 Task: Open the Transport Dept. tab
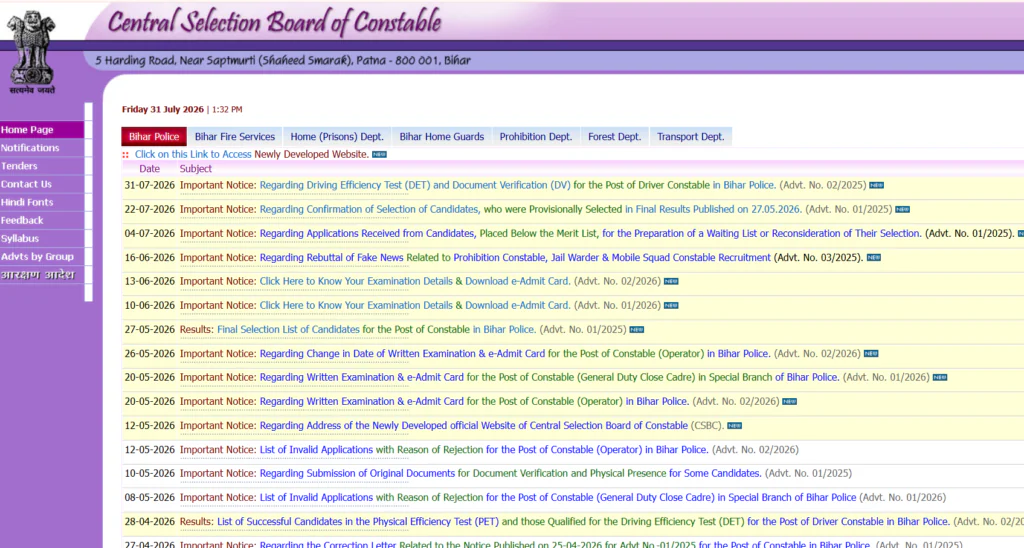tap(691, 137)
